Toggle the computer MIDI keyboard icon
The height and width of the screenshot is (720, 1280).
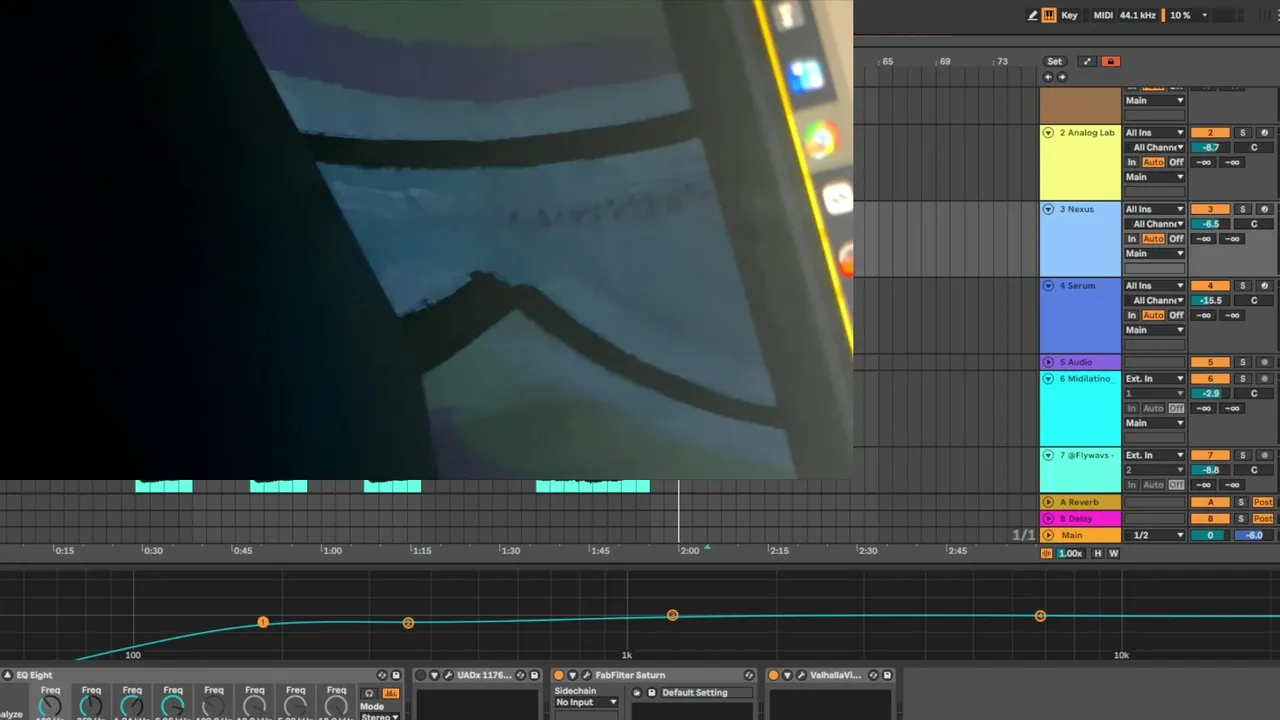1049,15
